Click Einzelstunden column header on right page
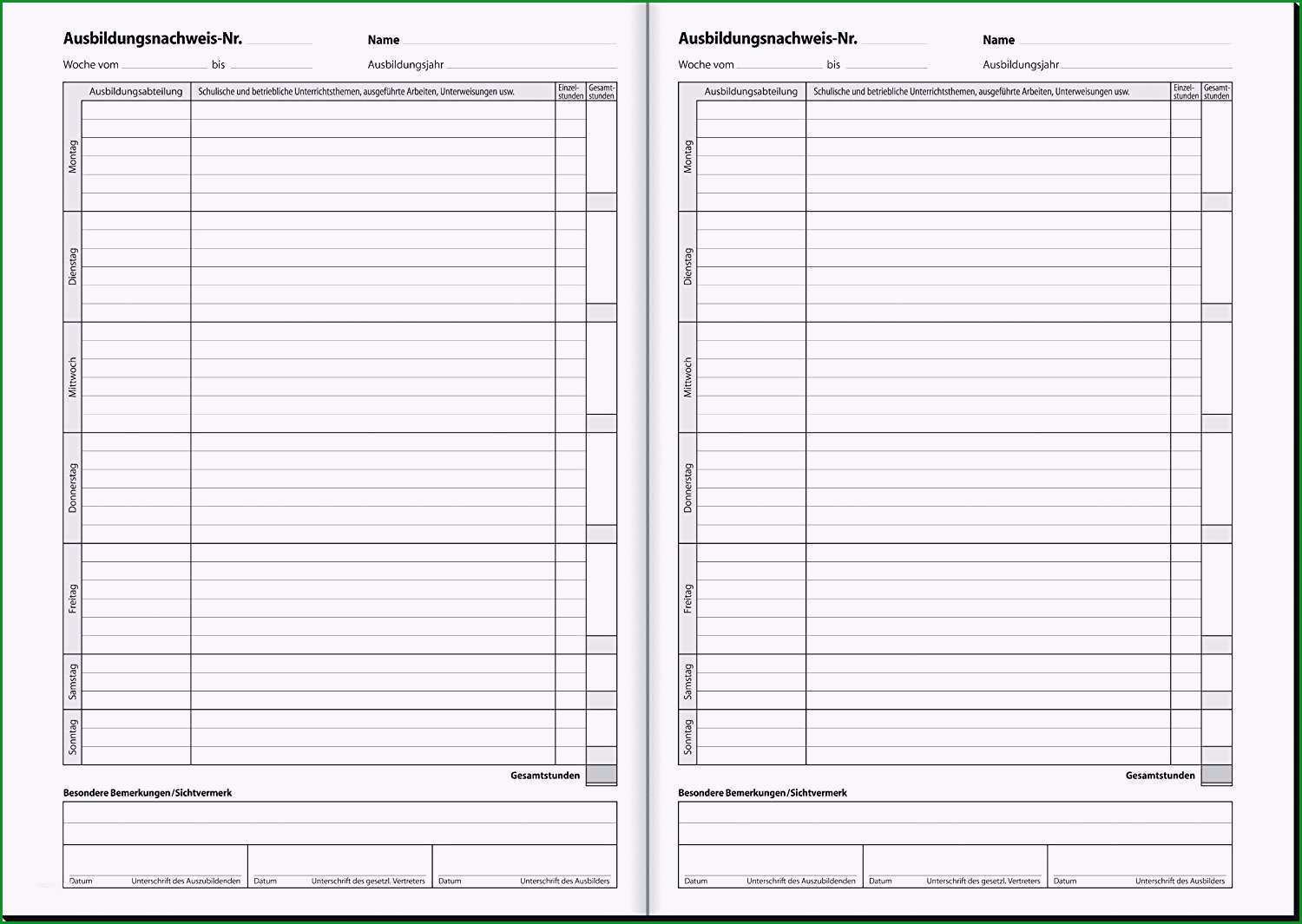The image size is (1302, 924). coord(1186,91)
